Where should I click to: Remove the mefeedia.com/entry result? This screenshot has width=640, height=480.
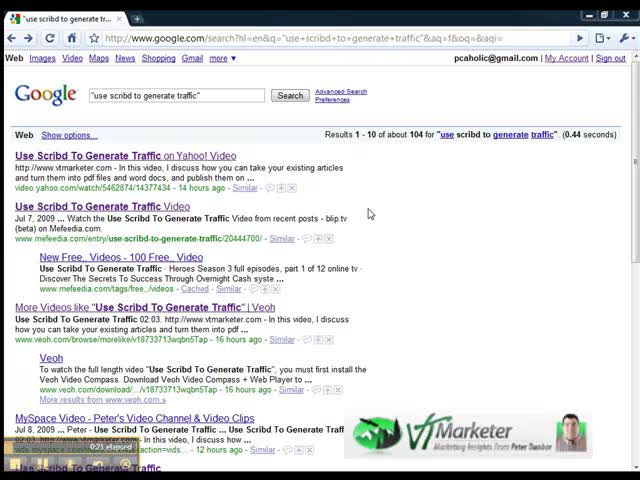(x=329, y=239)
